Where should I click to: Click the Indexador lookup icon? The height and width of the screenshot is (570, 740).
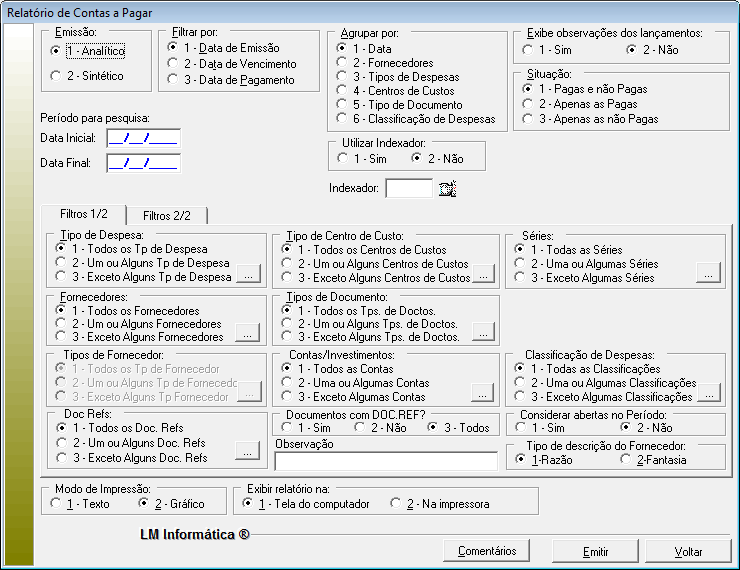click(447, 188)
